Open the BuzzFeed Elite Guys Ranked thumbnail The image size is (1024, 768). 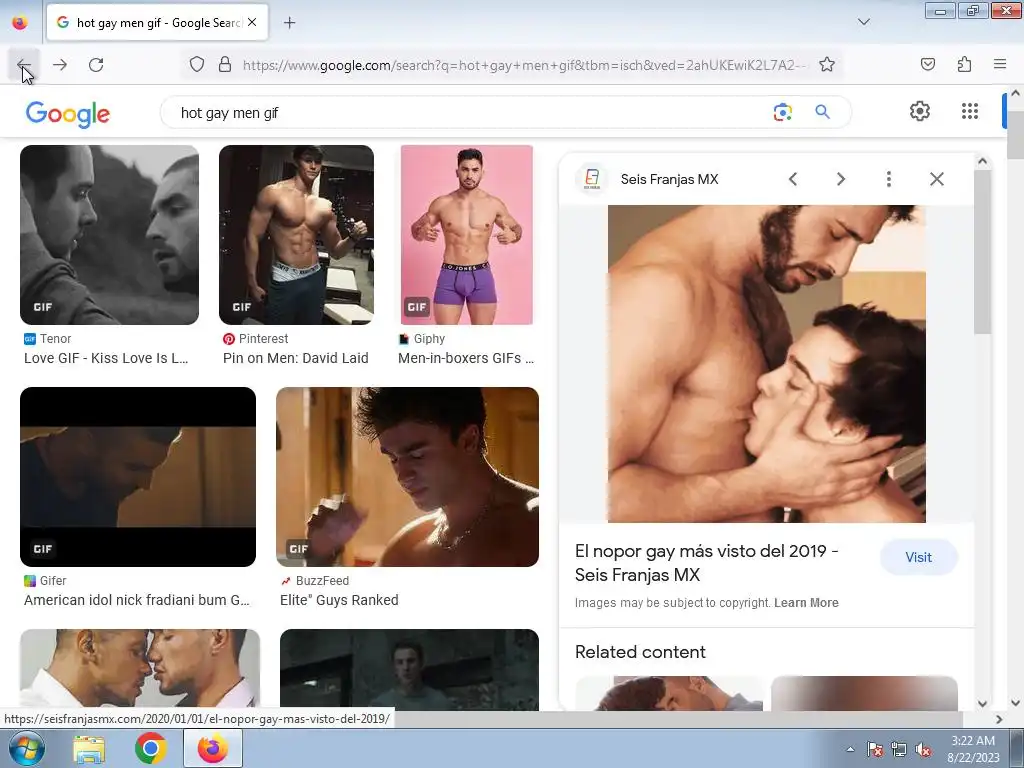[408, 477]
